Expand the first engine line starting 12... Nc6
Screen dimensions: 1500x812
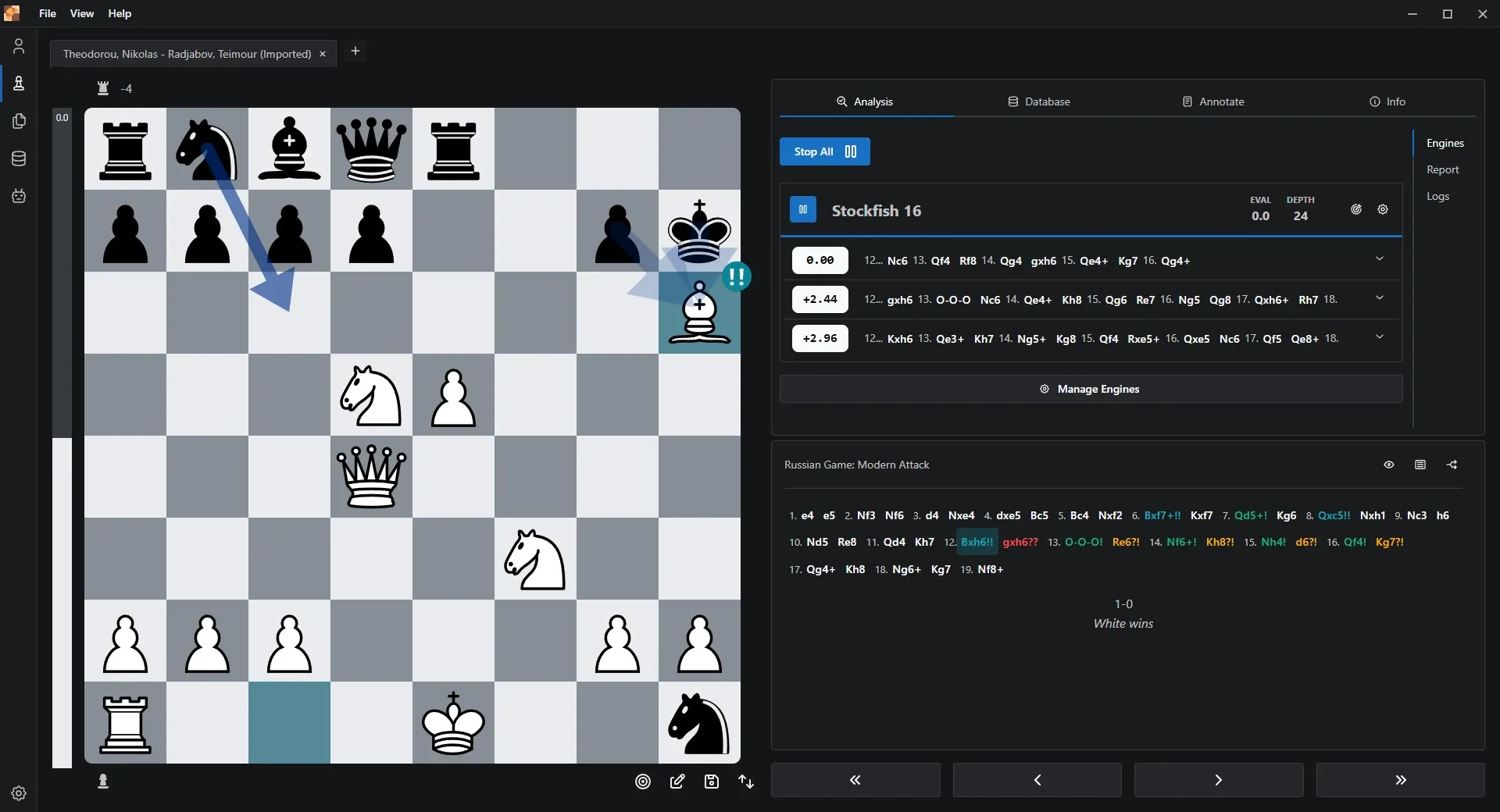point(1380,258)
